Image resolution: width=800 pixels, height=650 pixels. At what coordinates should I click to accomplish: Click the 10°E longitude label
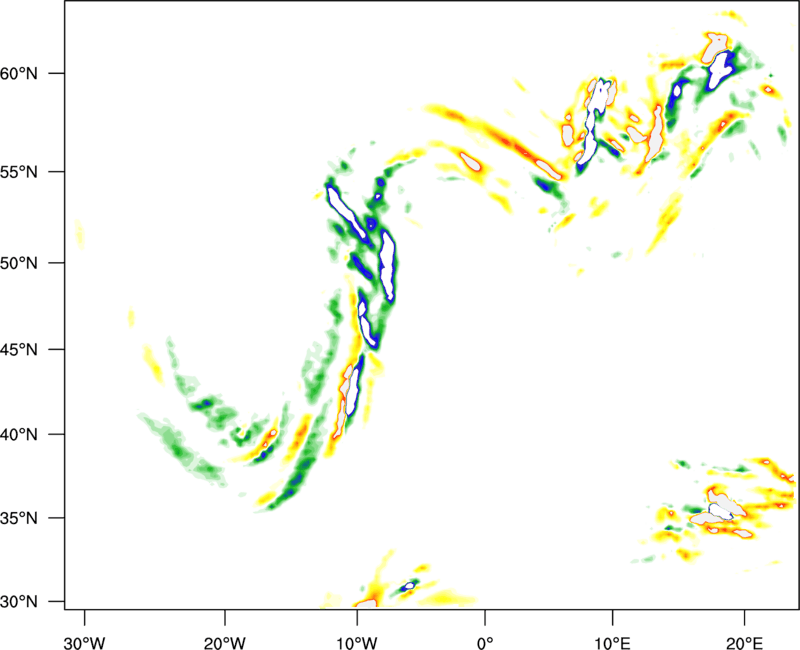pyautogui.click(x=612, y=643)
